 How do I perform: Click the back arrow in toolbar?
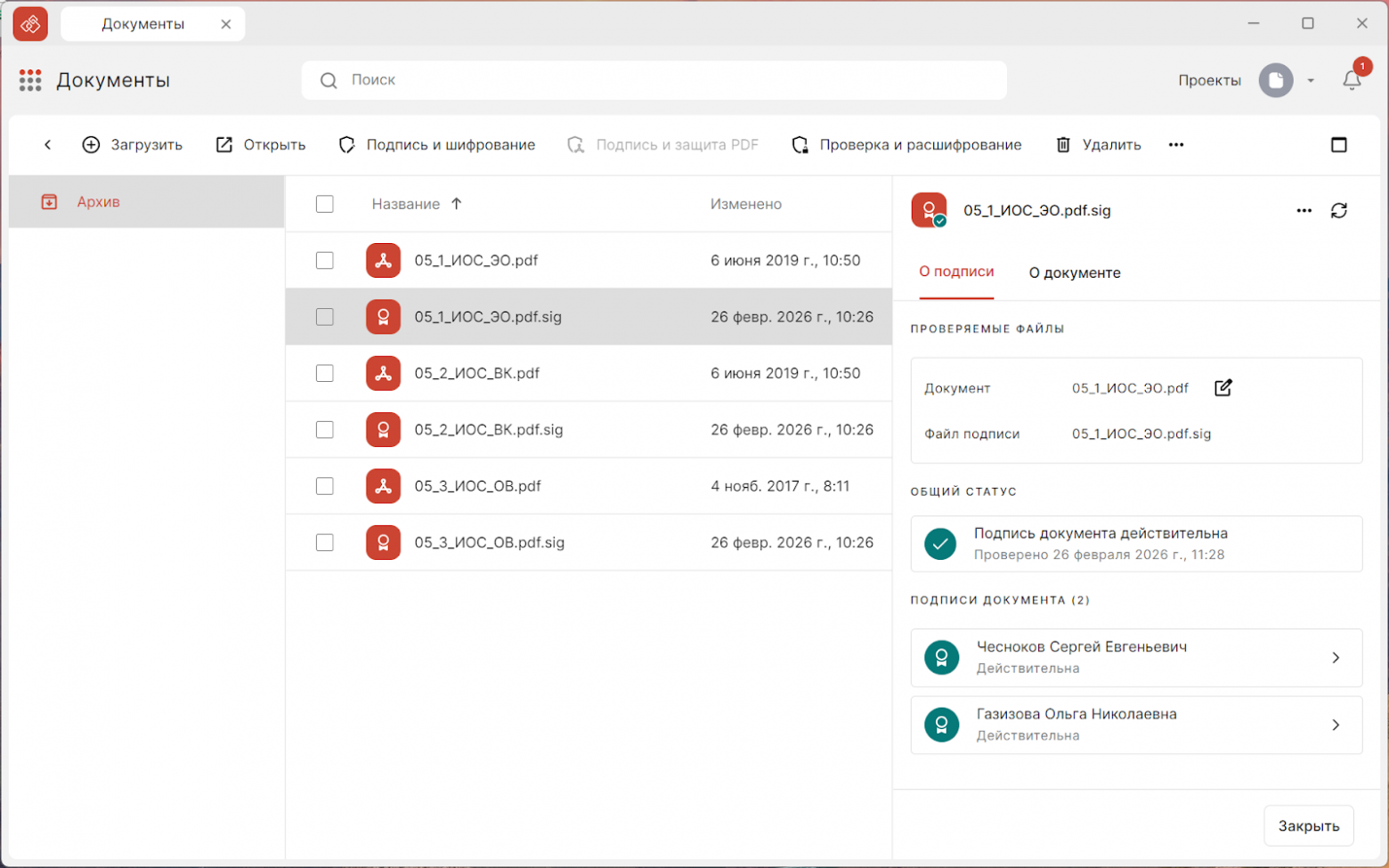[48, 145]
